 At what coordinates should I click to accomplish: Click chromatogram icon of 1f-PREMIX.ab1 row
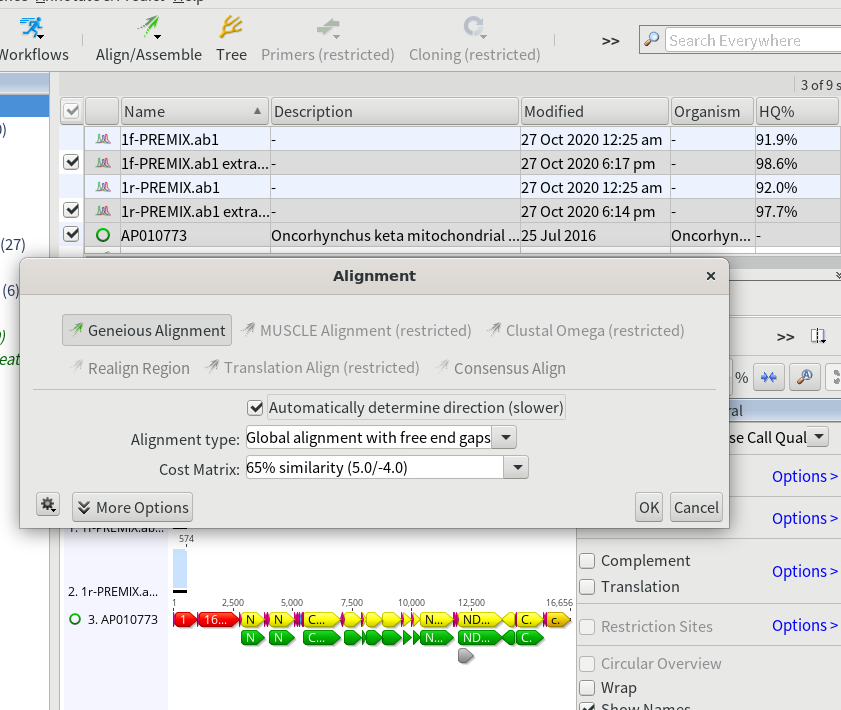[103, 139]
